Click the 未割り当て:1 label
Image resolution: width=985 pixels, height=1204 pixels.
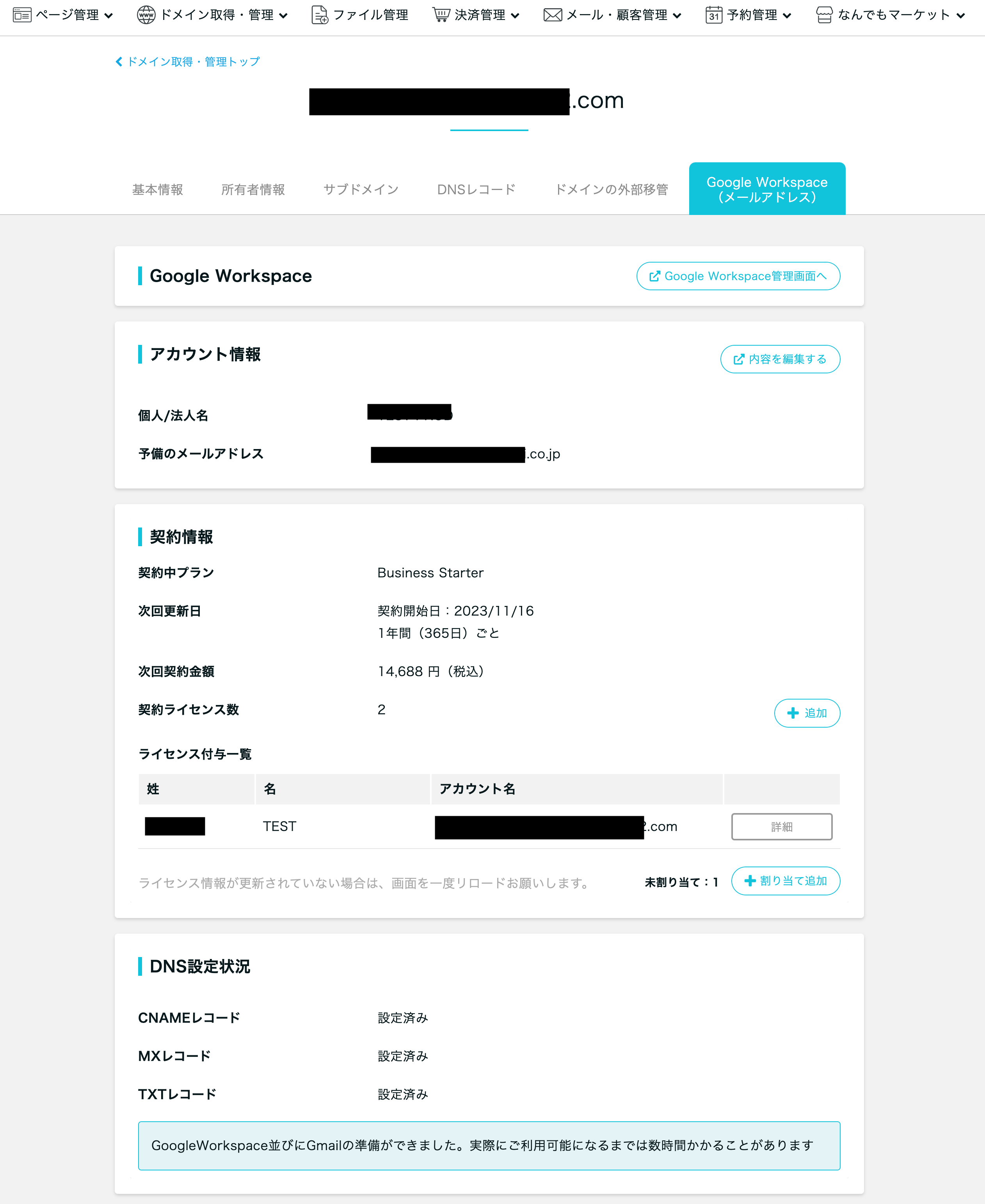(681, 882)
